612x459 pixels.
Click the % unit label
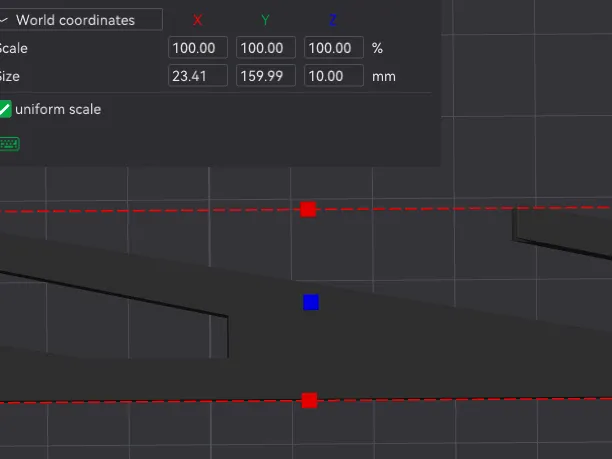(377, 48)
